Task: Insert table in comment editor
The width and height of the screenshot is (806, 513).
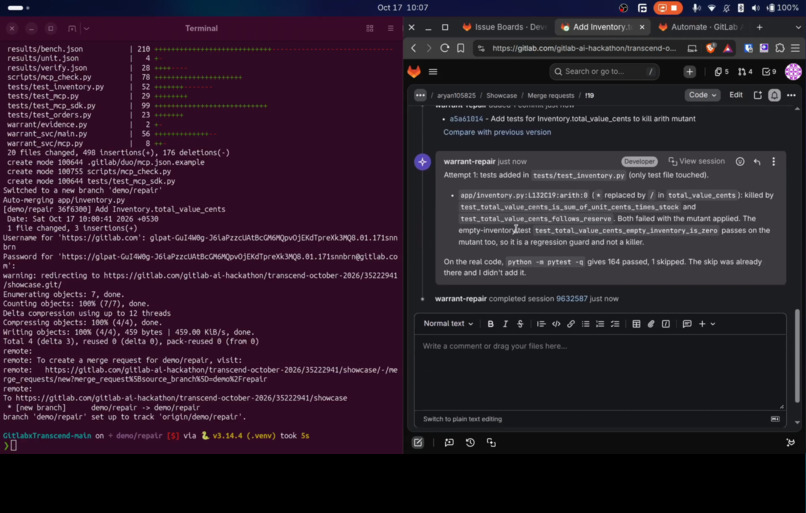Action: [636, 324]
